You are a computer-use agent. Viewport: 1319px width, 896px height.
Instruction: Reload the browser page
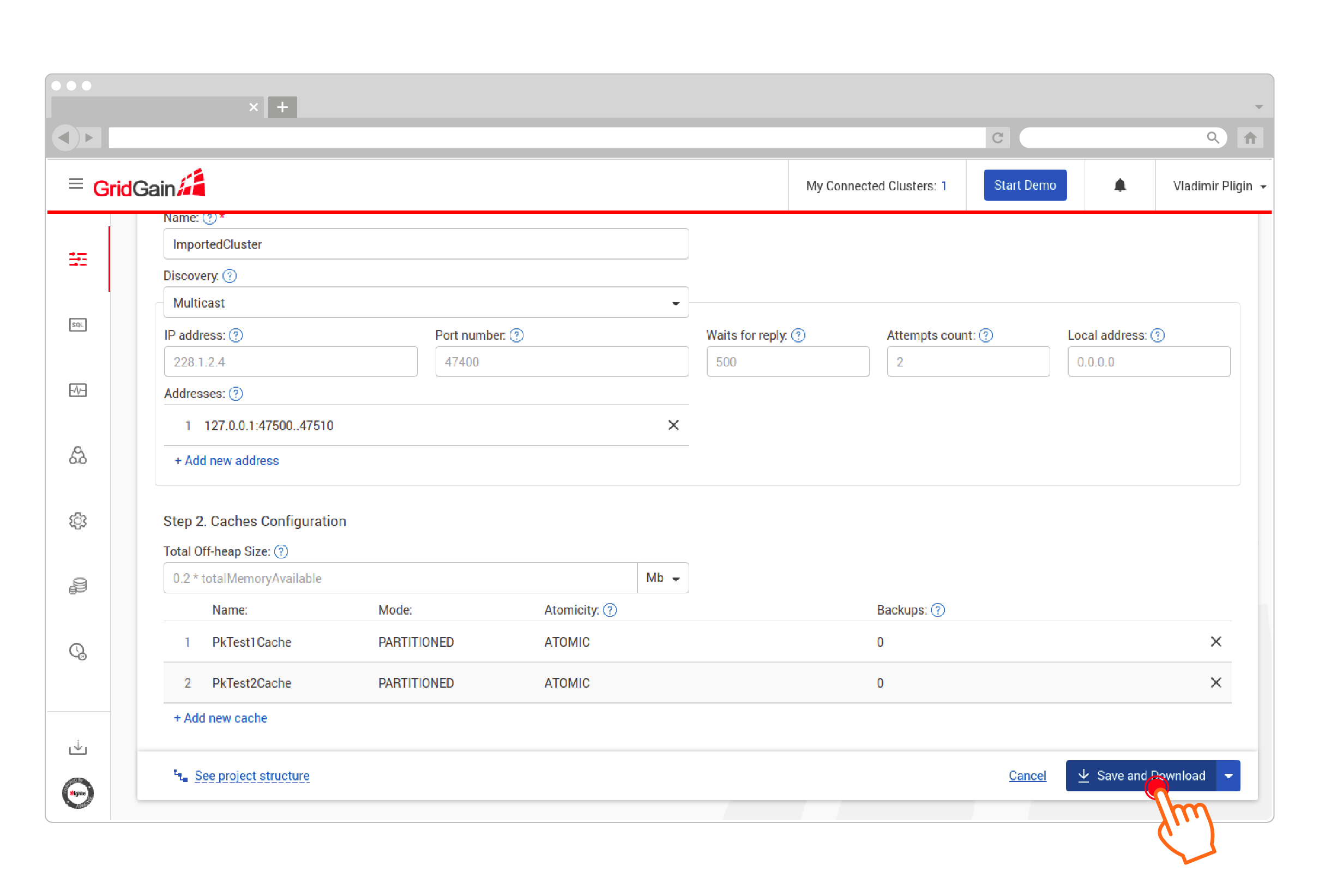pyautogui.click(x=997, y=137)
